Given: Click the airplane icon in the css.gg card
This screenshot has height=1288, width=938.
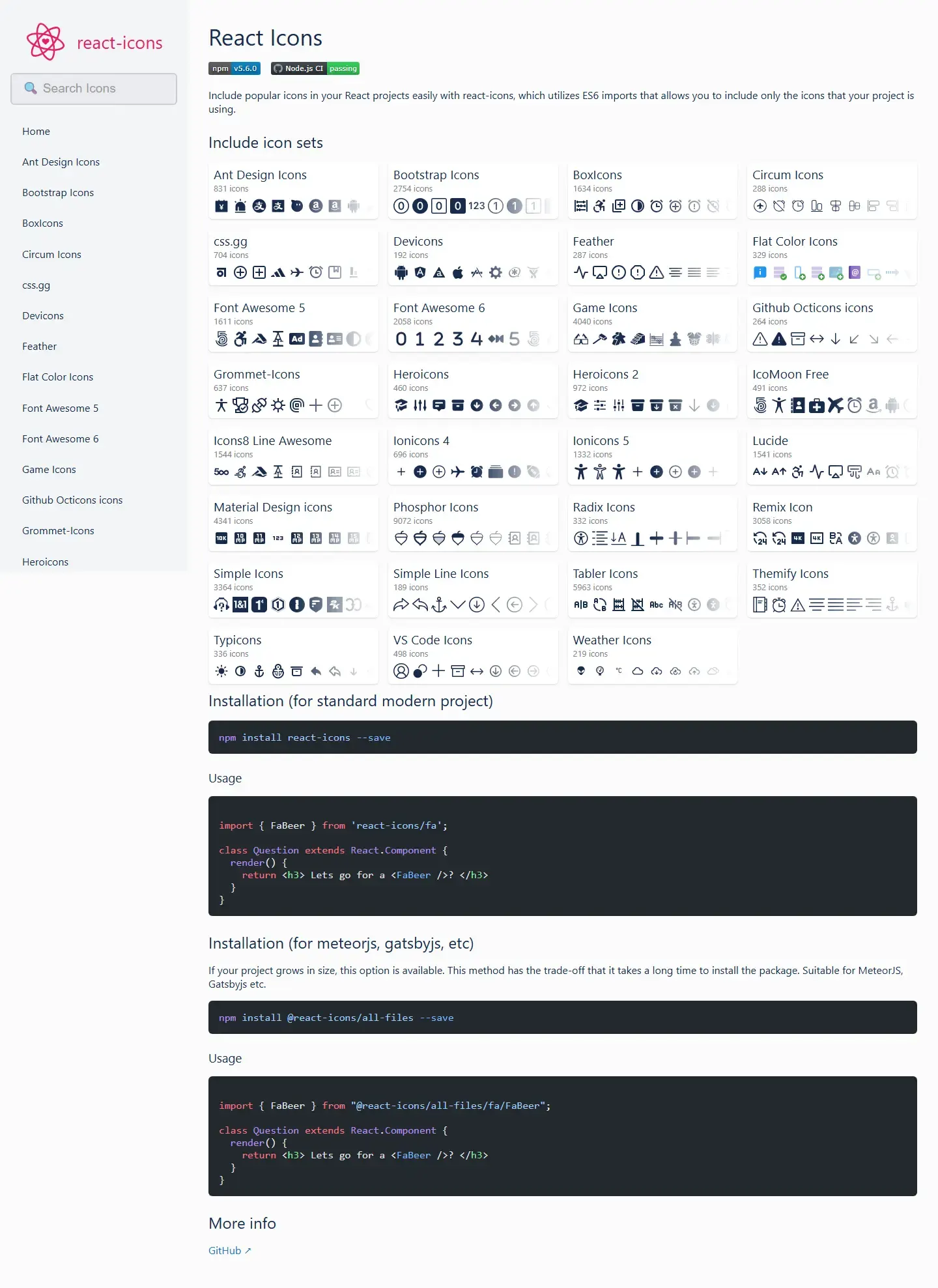Looking at the screenshot, I should tap(297, 272).
